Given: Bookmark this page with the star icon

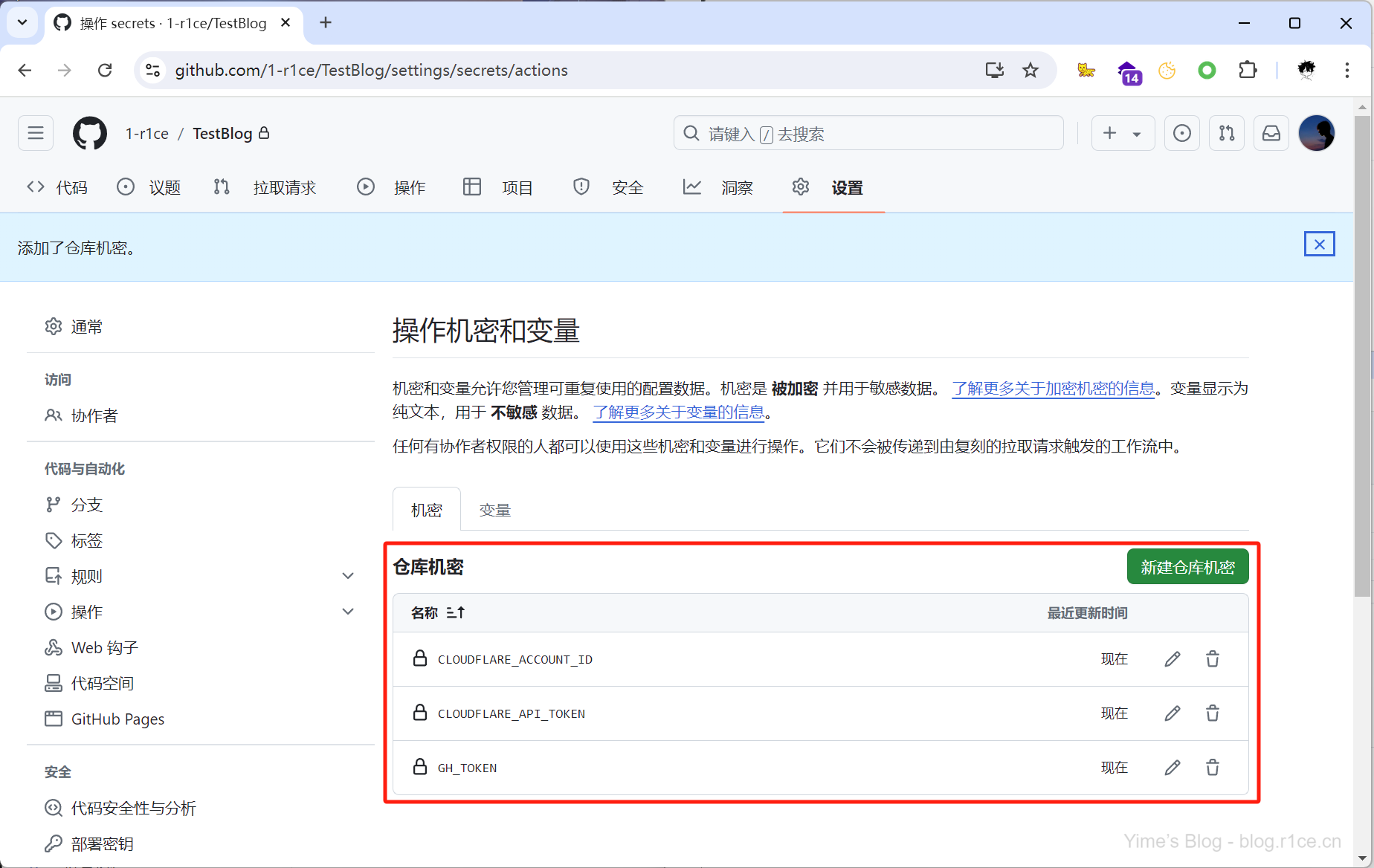Looking at the screenshot, I should tap(1030, 71).
